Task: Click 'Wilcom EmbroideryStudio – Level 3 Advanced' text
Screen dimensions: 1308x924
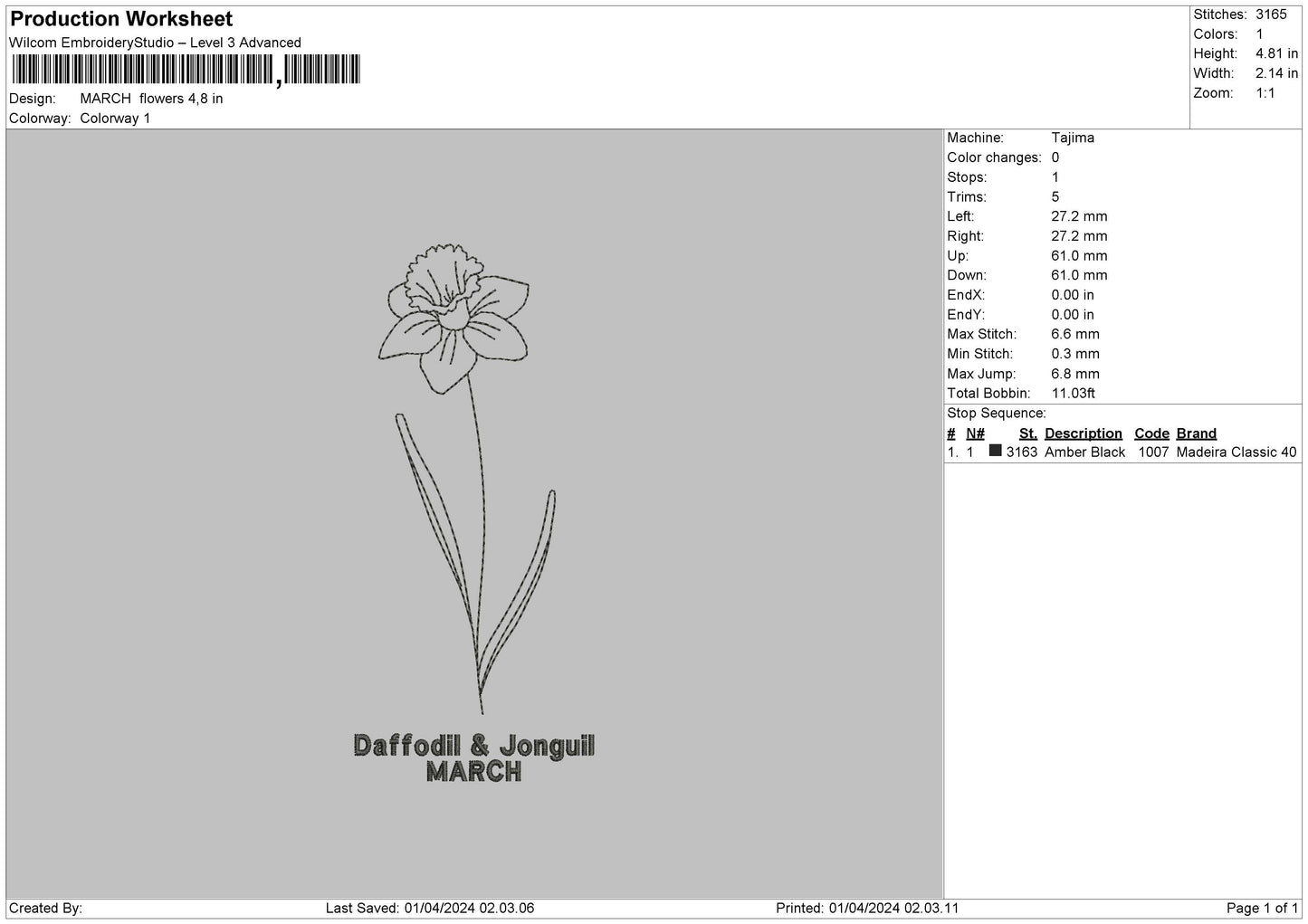Action: 155,43
